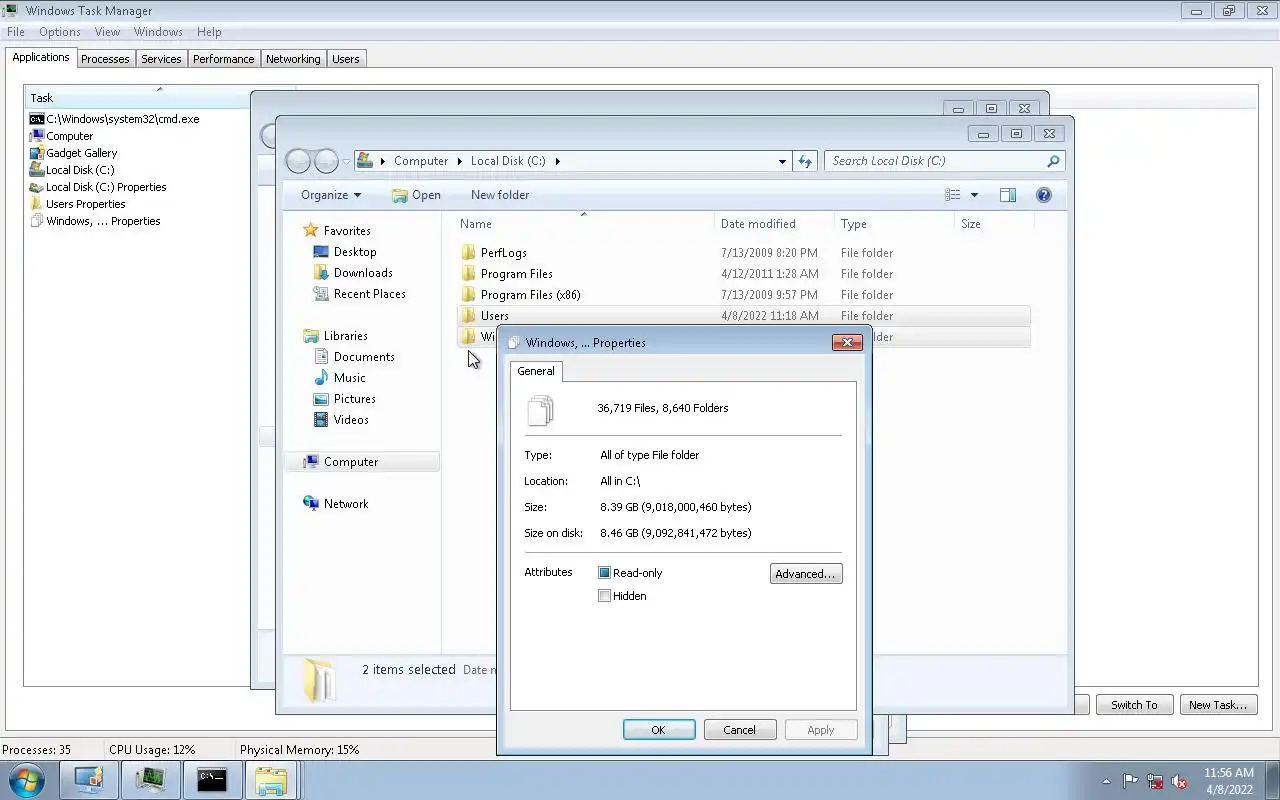Click the Computer breadcrumb in address bar

click(421, 161)
